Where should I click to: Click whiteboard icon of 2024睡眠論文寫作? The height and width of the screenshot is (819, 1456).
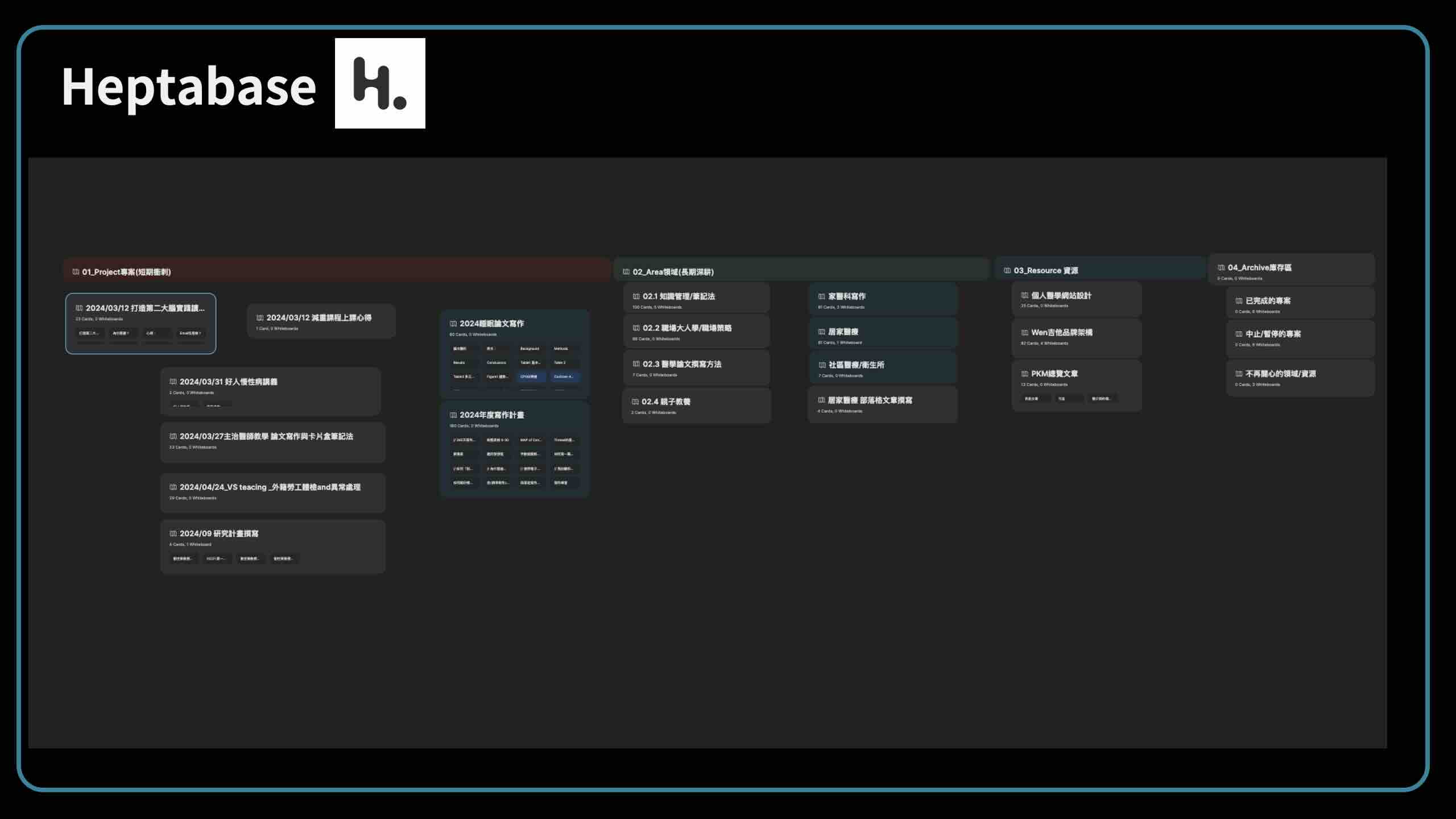[453, 324]
